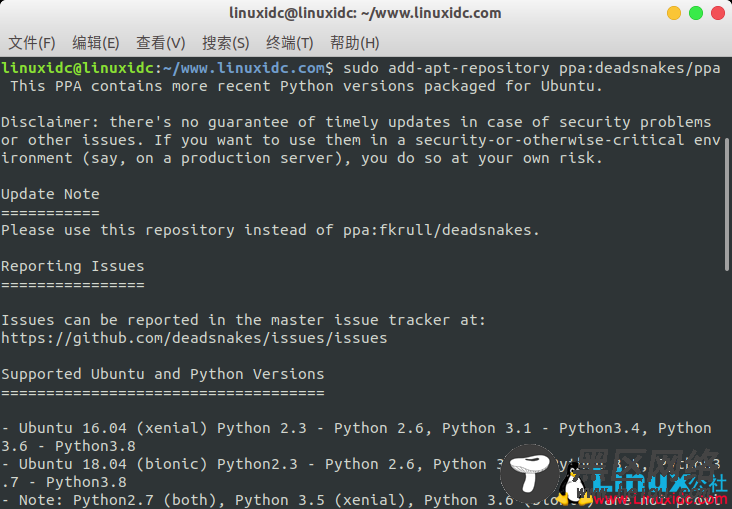Click the window title linuxidc@linuxidc

[365, 13]
